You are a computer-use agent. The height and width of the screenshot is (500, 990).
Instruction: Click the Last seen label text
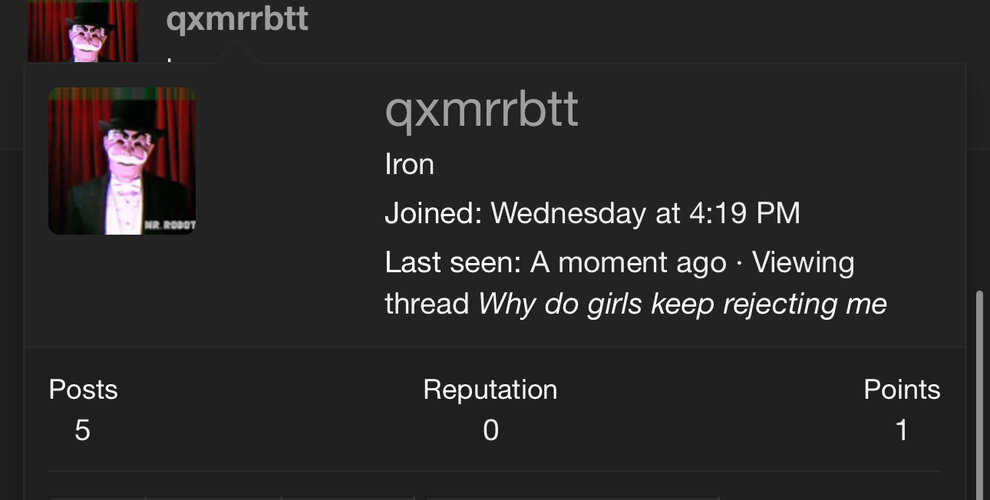[453, 262]
